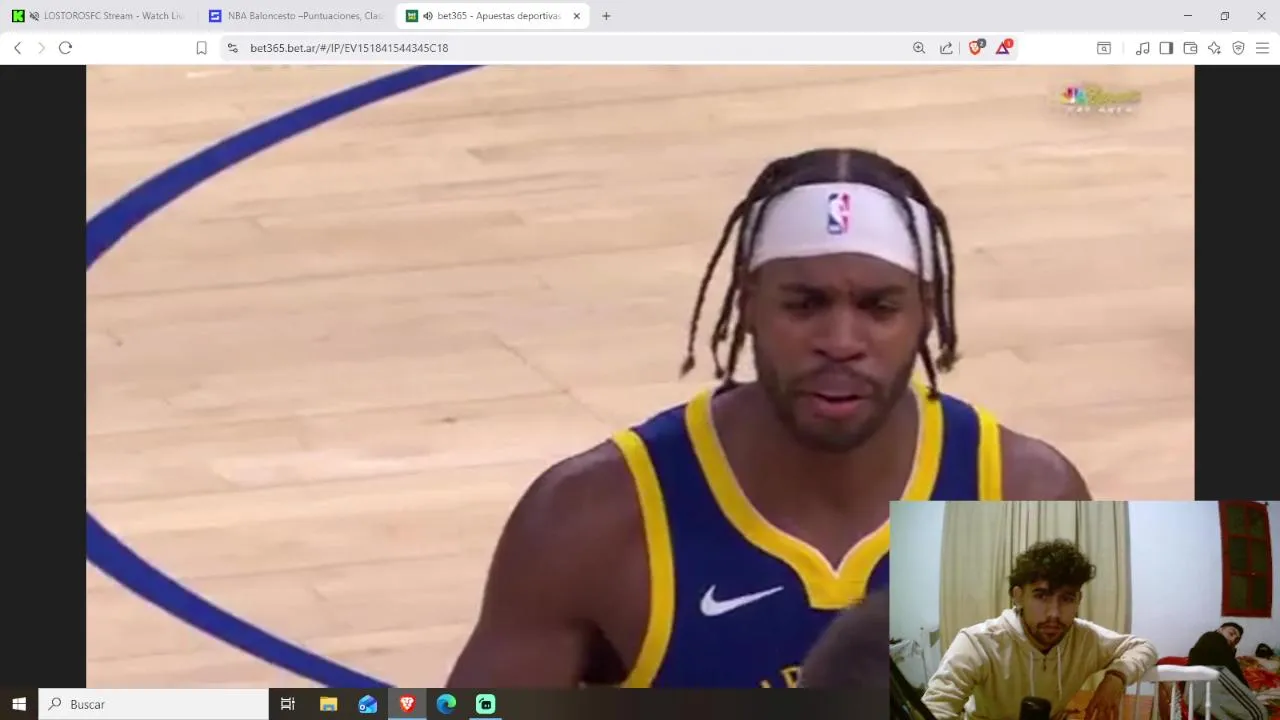Image resolution: width=1280 pixels, height=720 pixels.
Task: Select the bet365 Apuestas deportivas tab
Action: tap(493, 16)
